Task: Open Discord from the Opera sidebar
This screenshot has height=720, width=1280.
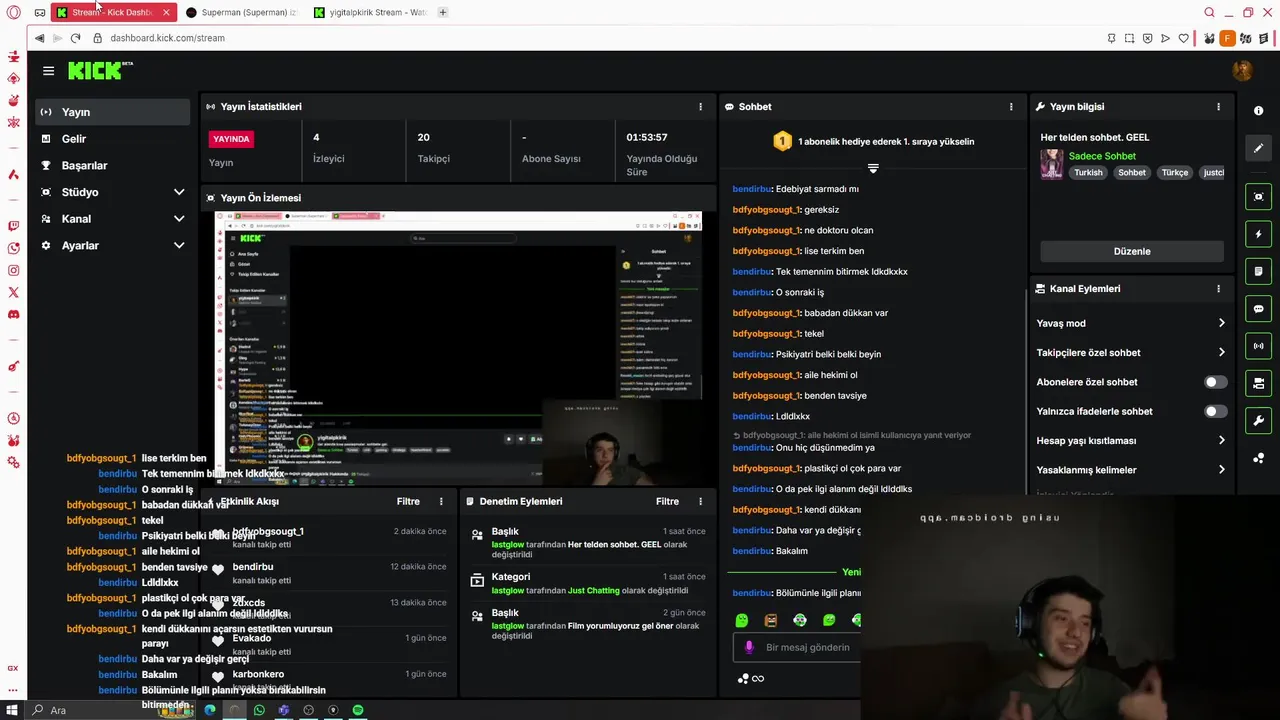Action: (x=13, y=314)
